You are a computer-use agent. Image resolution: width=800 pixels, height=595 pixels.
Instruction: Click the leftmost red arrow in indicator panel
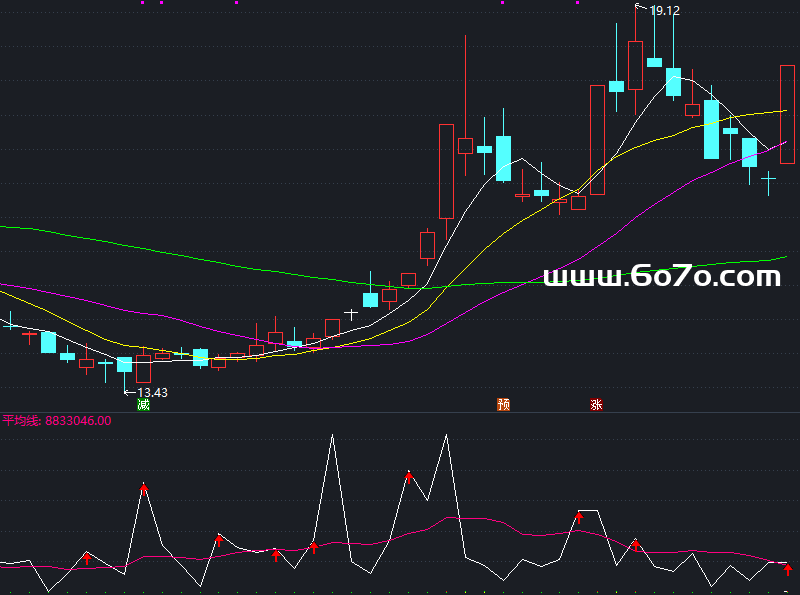[87, 558]
